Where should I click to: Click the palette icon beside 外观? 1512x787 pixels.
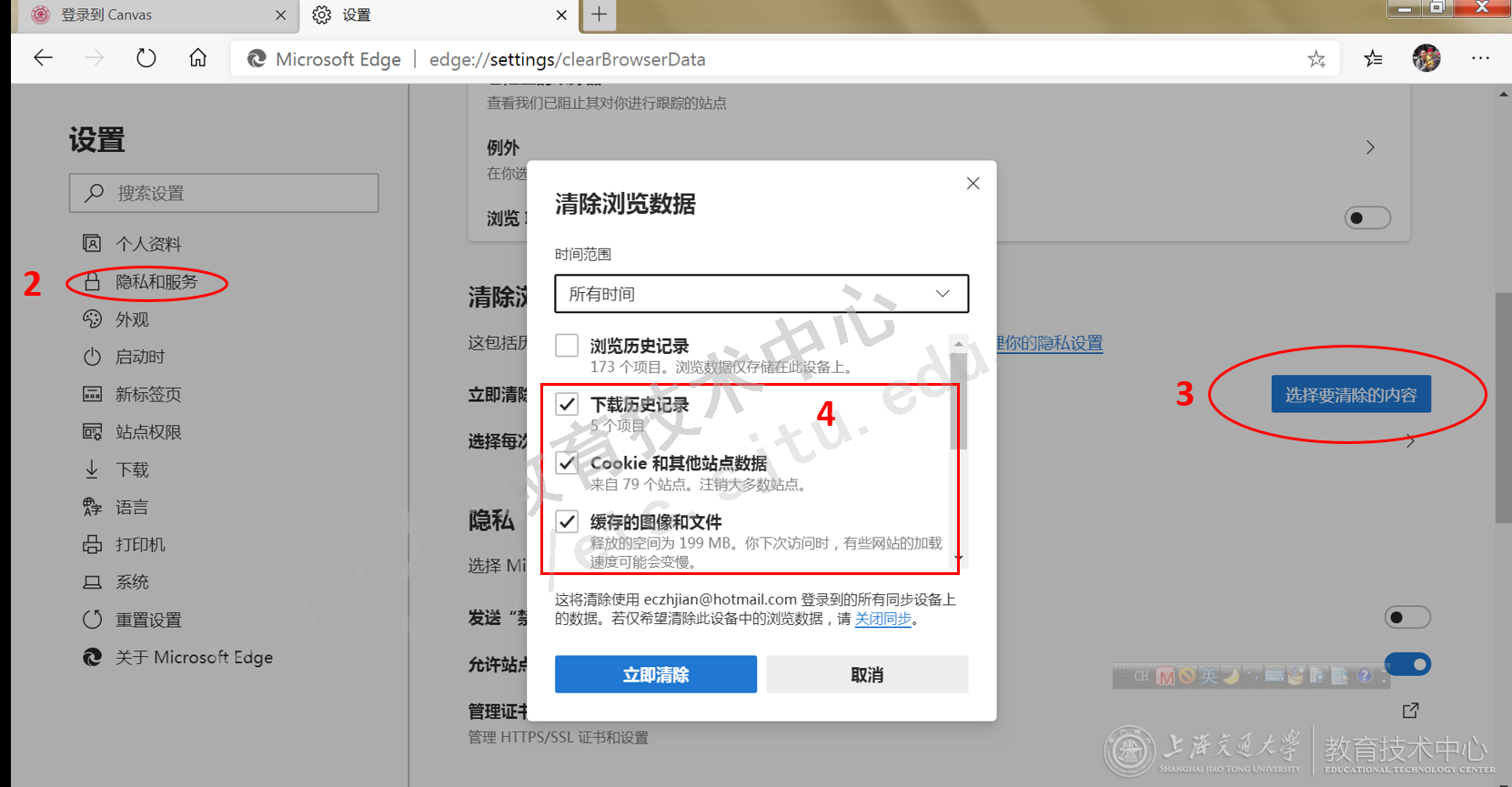[92, 318]
